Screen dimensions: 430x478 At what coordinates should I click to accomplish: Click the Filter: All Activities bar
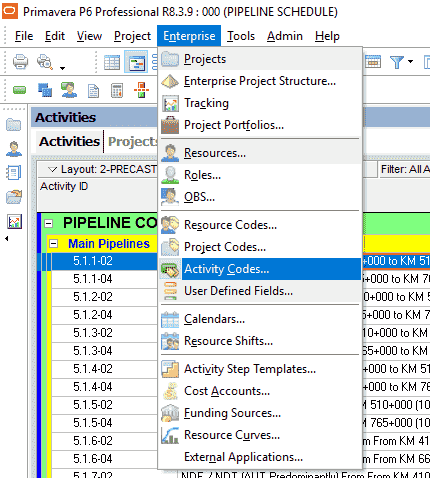[404, 169]
